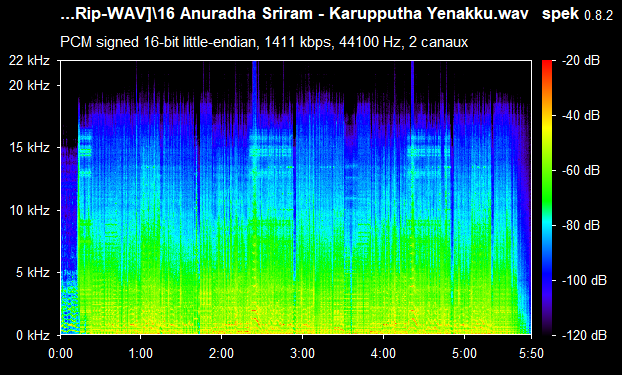
Task: Click the 3:00 time axis marker
Action: point(302,353)
